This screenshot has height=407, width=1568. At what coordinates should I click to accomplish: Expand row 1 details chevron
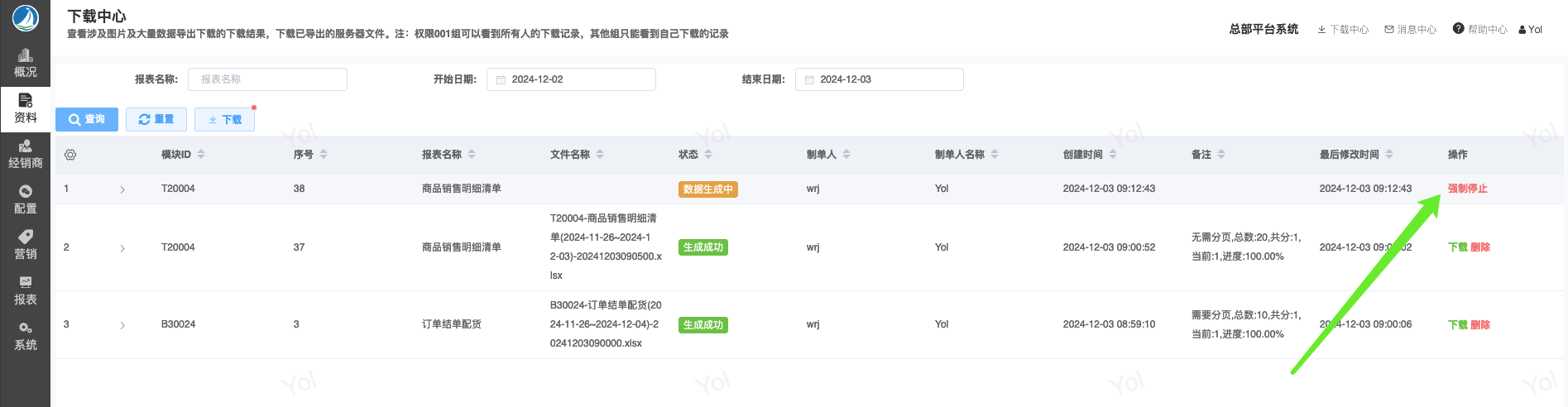[122, 189]
